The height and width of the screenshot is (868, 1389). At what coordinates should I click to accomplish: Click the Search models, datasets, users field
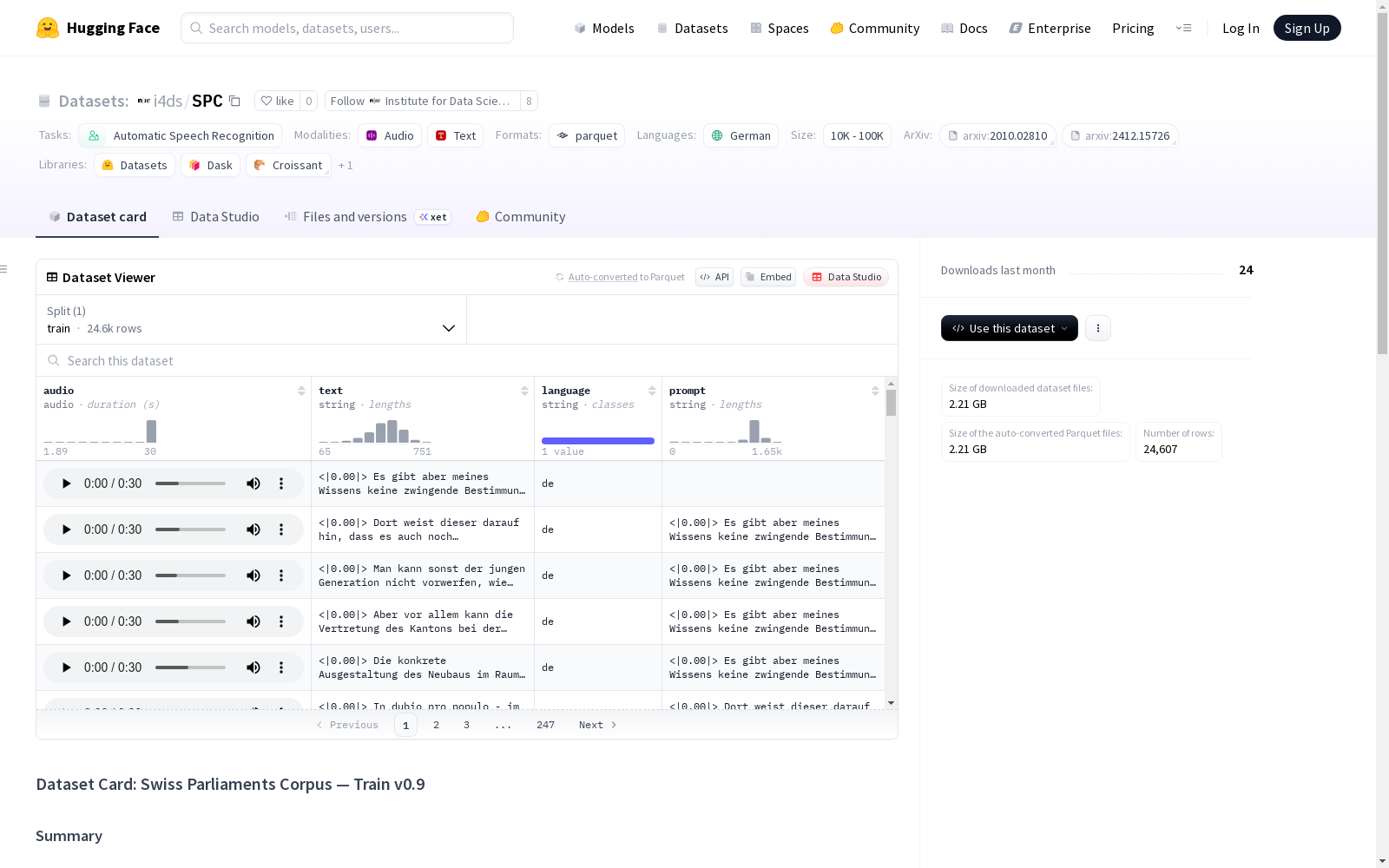(347, 28)
